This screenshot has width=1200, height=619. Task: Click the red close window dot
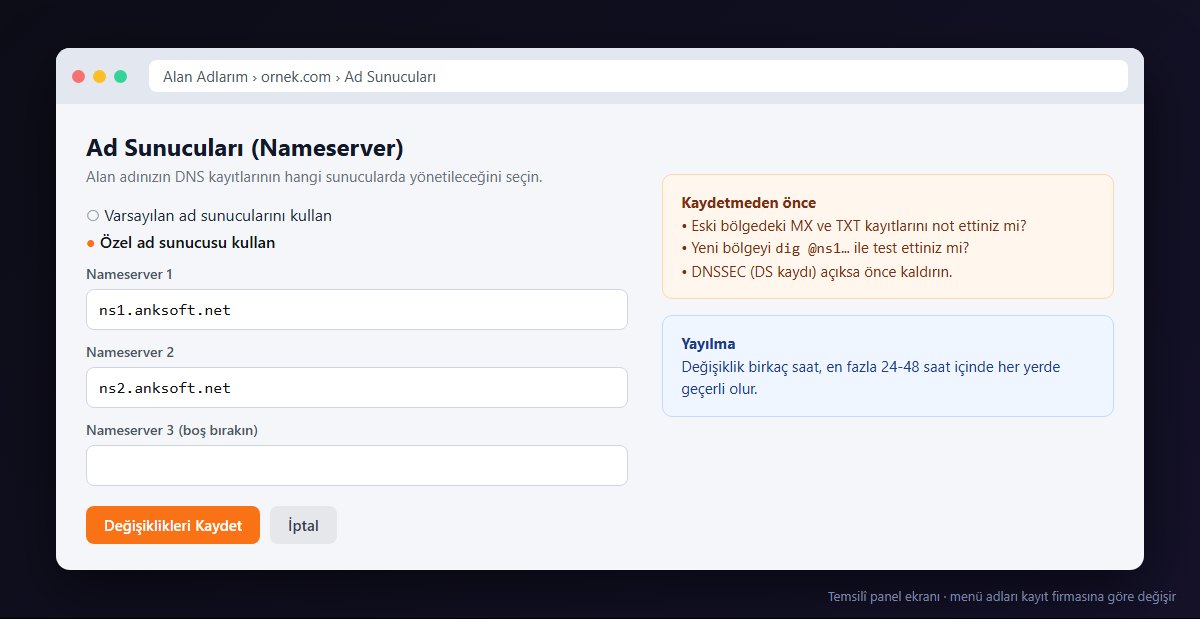79,76
